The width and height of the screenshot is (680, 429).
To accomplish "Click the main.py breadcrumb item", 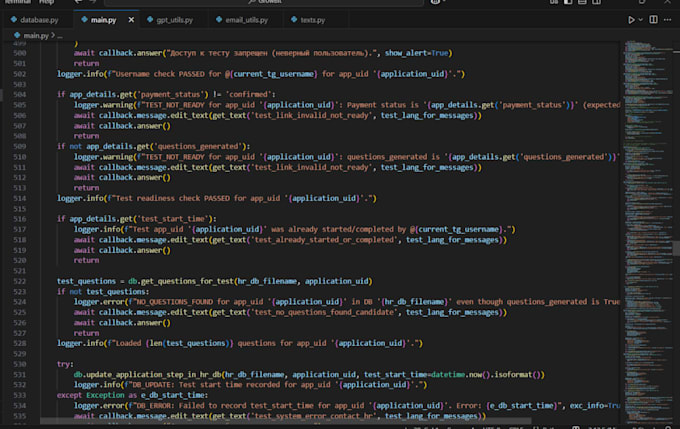I will click(36, 36).
